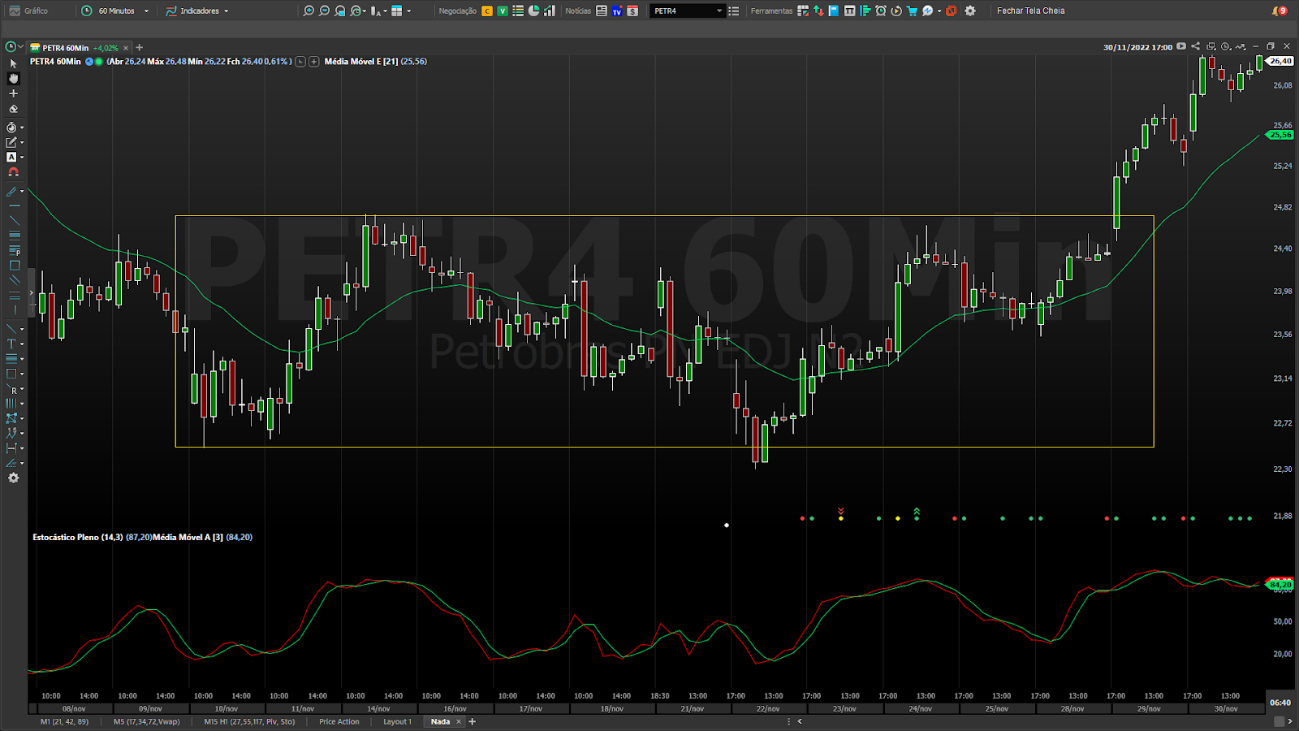Open green V sell order button

(502, 11)
